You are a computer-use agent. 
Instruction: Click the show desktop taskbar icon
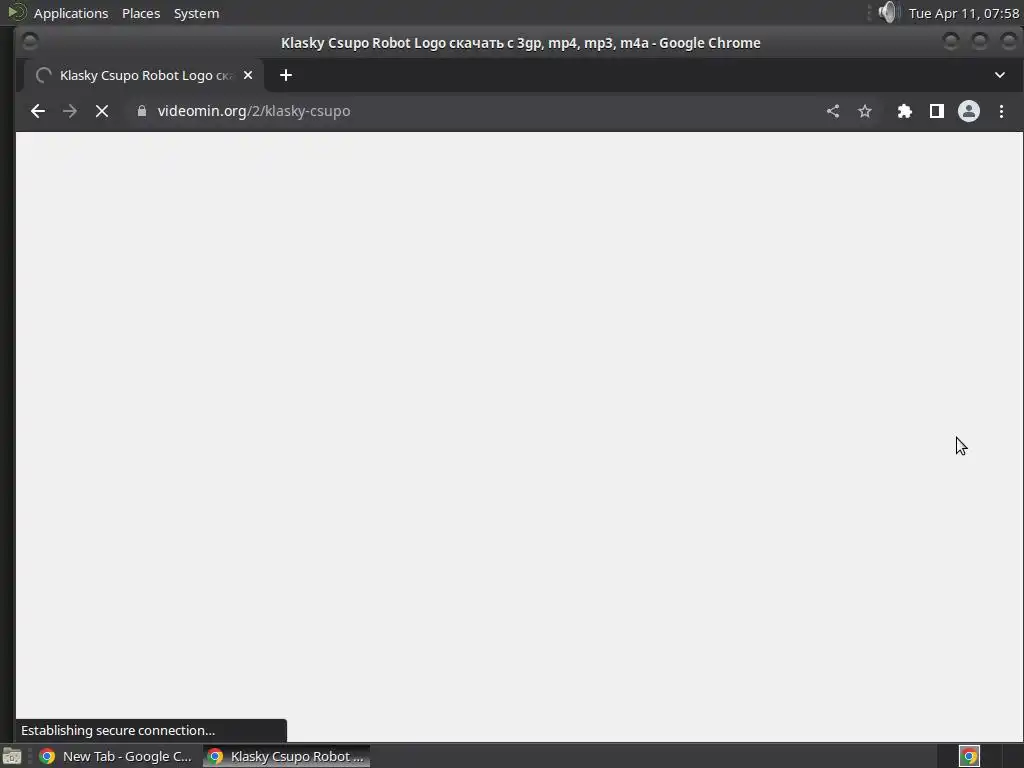12,756
